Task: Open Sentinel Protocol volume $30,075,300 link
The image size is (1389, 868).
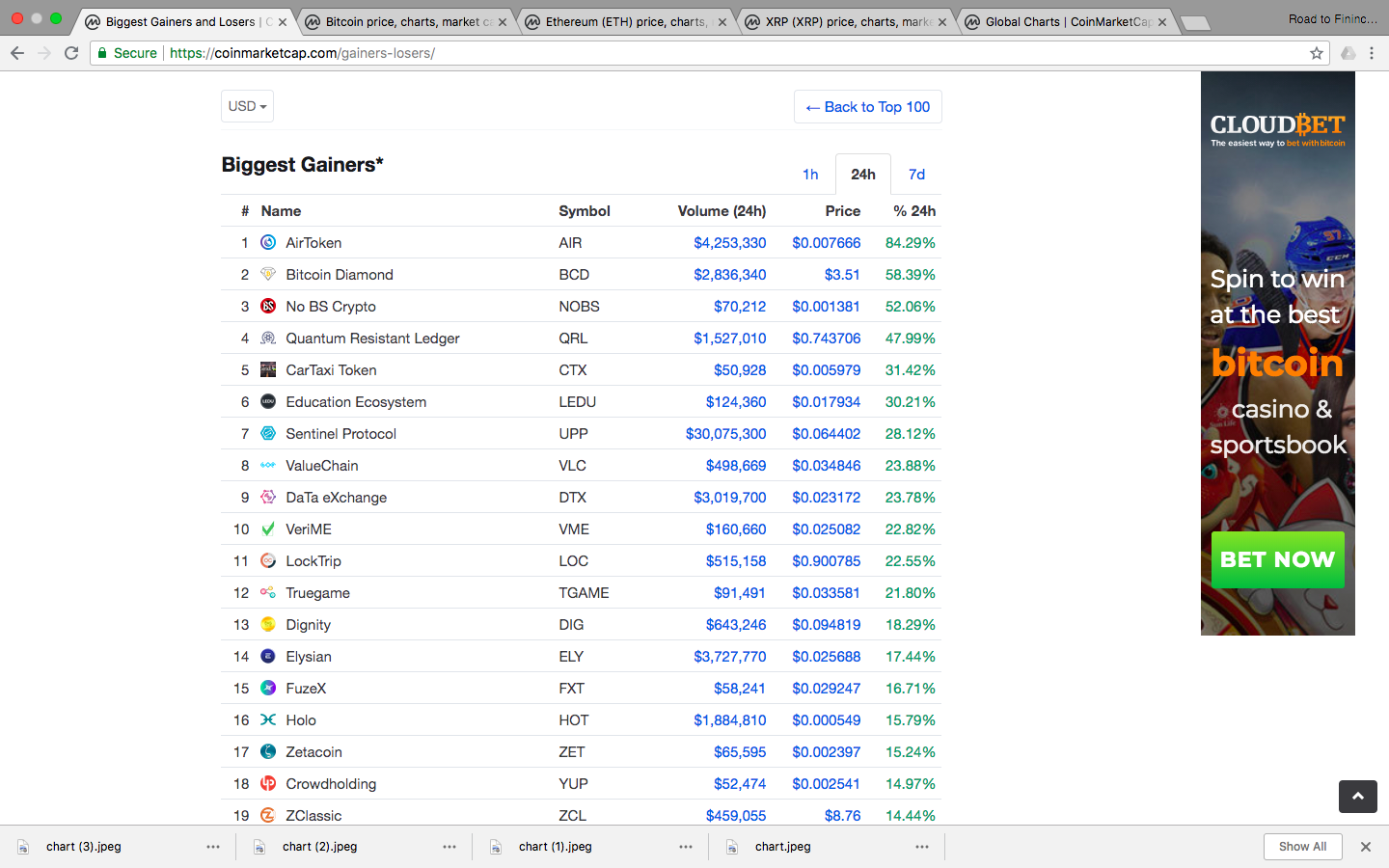Action: (725, 434)
